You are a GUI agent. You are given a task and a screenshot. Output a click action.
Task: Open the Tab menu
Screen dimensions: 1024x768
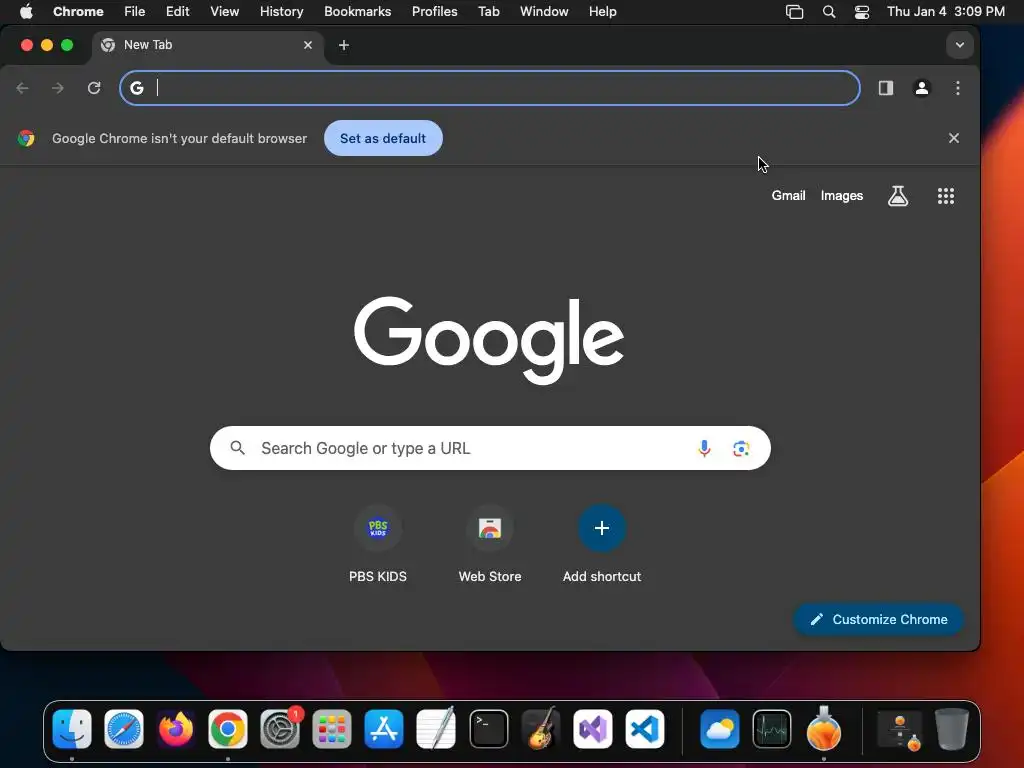[x=488, y=11]
